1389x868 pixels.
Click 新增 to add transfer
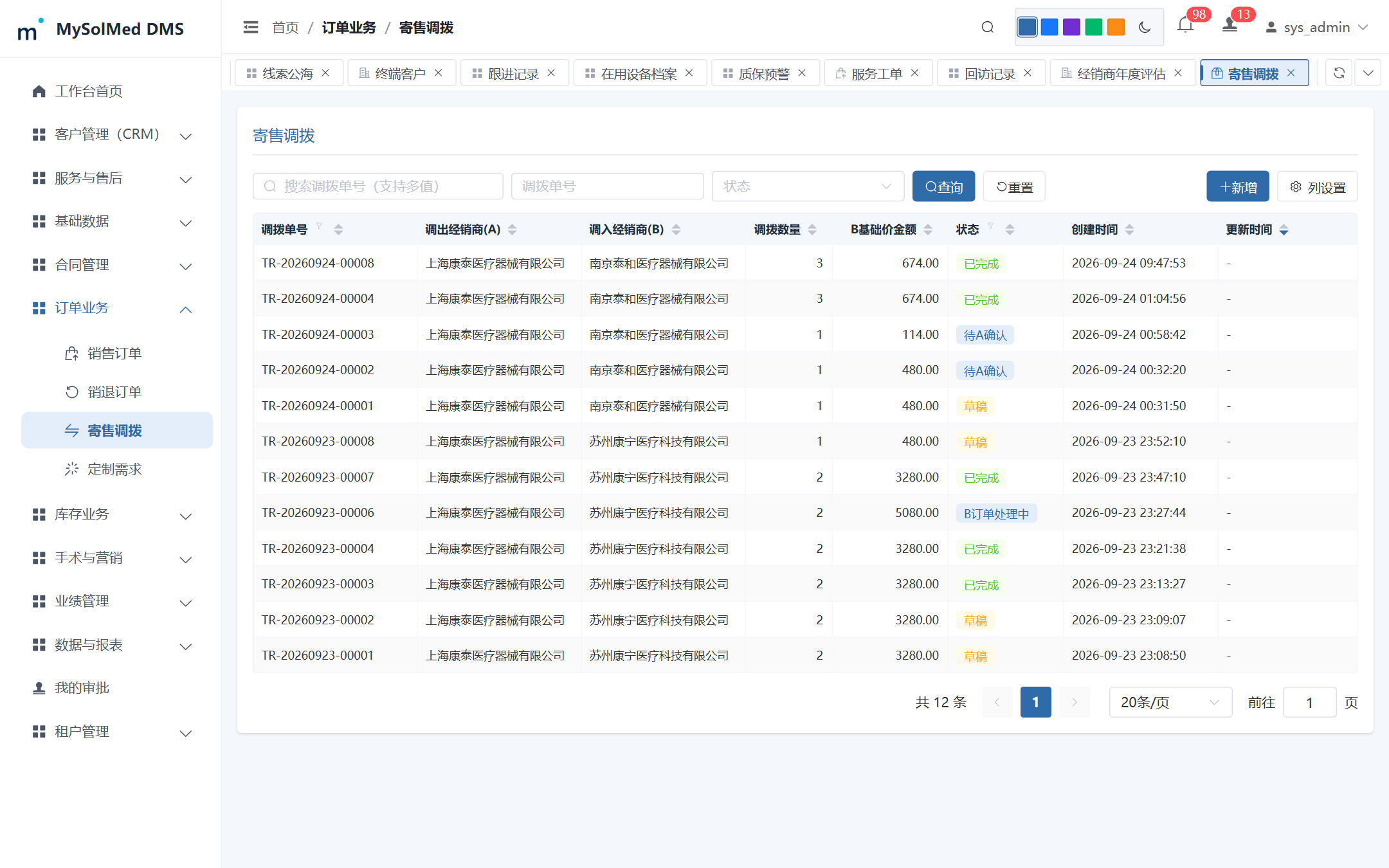(x=1238, y=186)
